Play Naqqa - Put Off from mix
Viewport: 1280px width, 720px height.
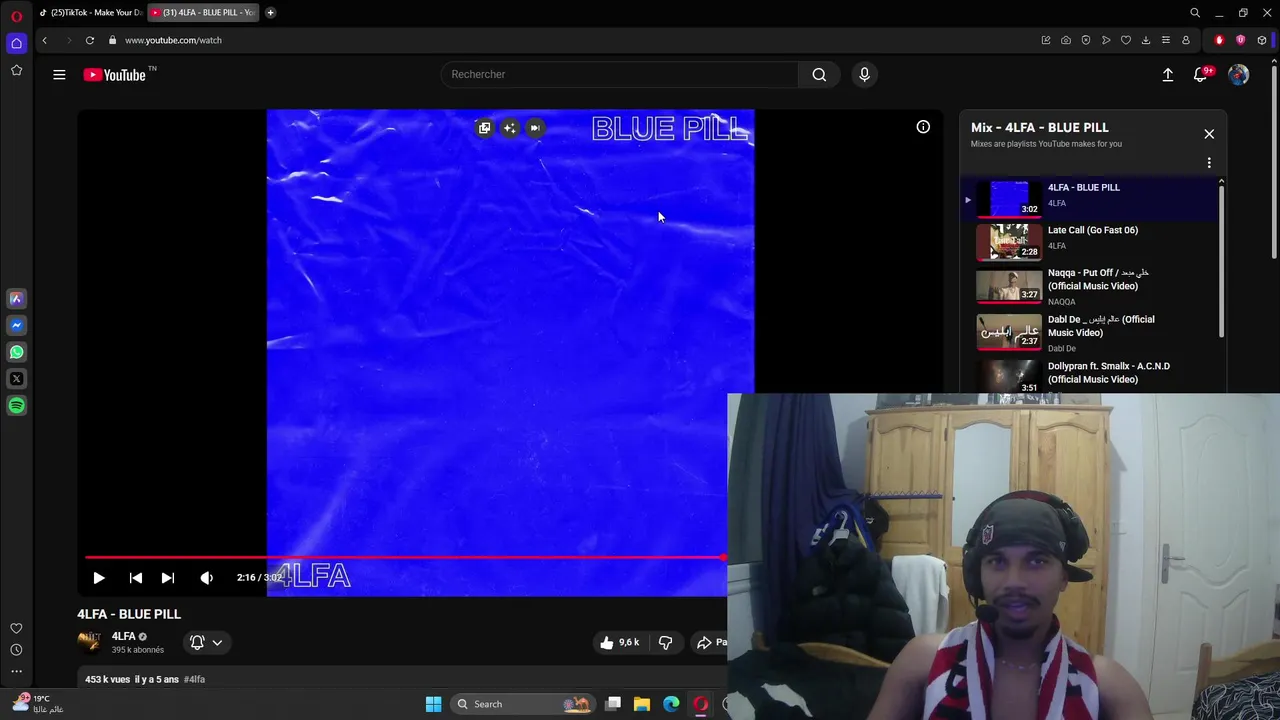(1089, 285)
